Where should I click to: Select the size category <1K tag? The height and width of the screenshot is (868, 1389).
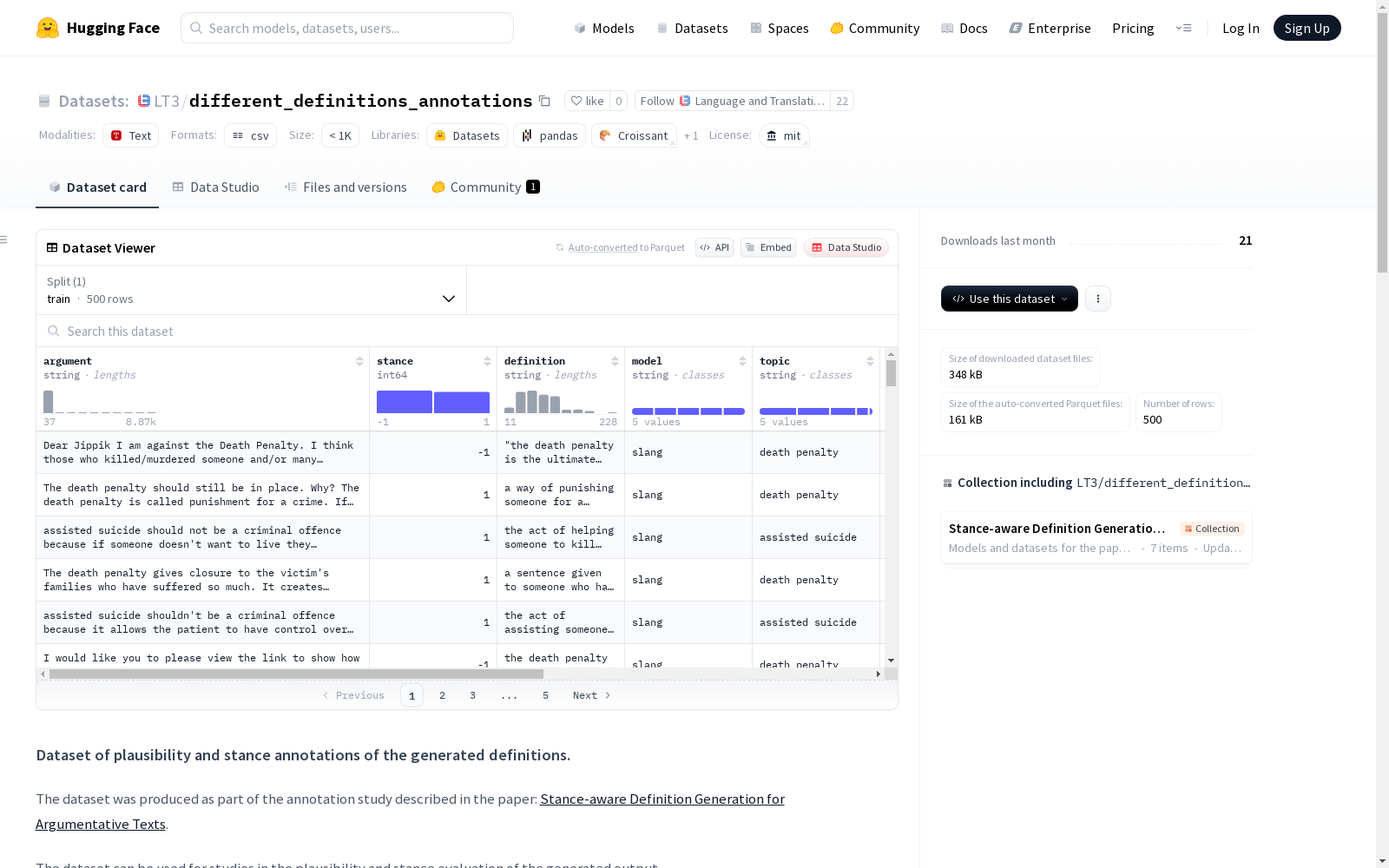coord(340,135)
